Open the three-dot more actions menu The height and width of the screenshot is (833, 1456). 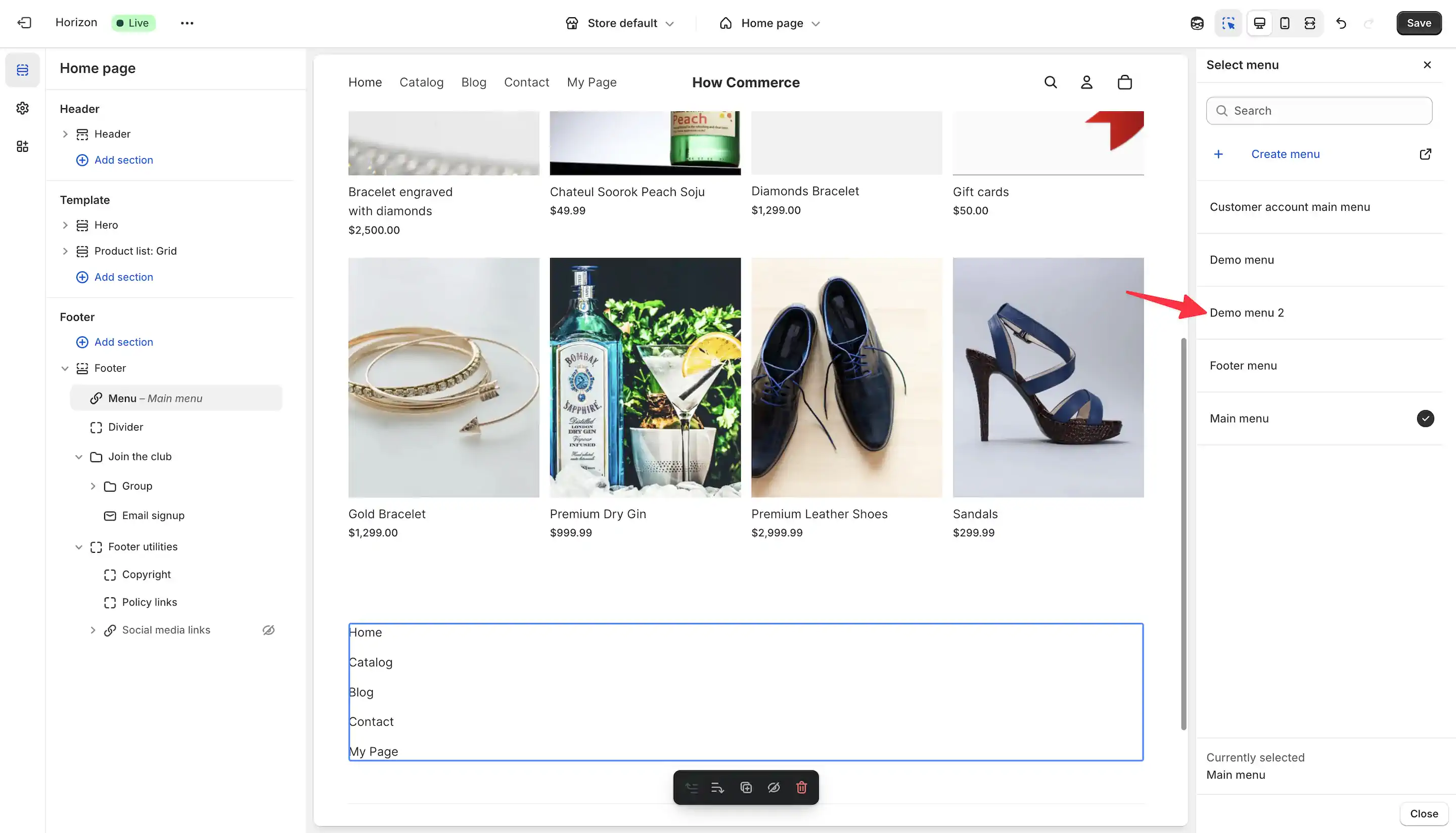coord(187,23)
